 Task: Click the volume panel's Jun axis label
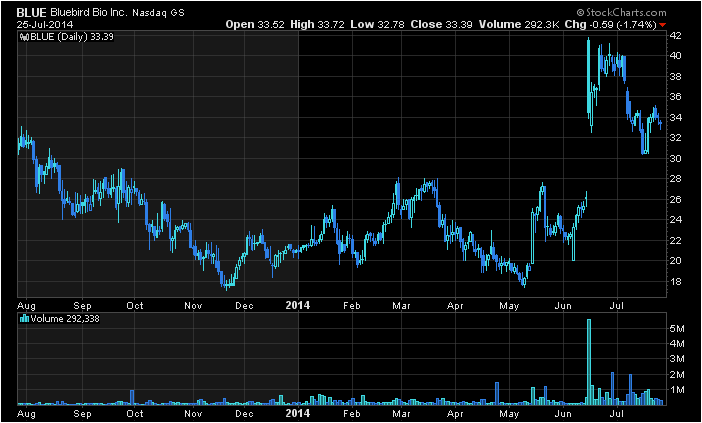coord(564,413)
